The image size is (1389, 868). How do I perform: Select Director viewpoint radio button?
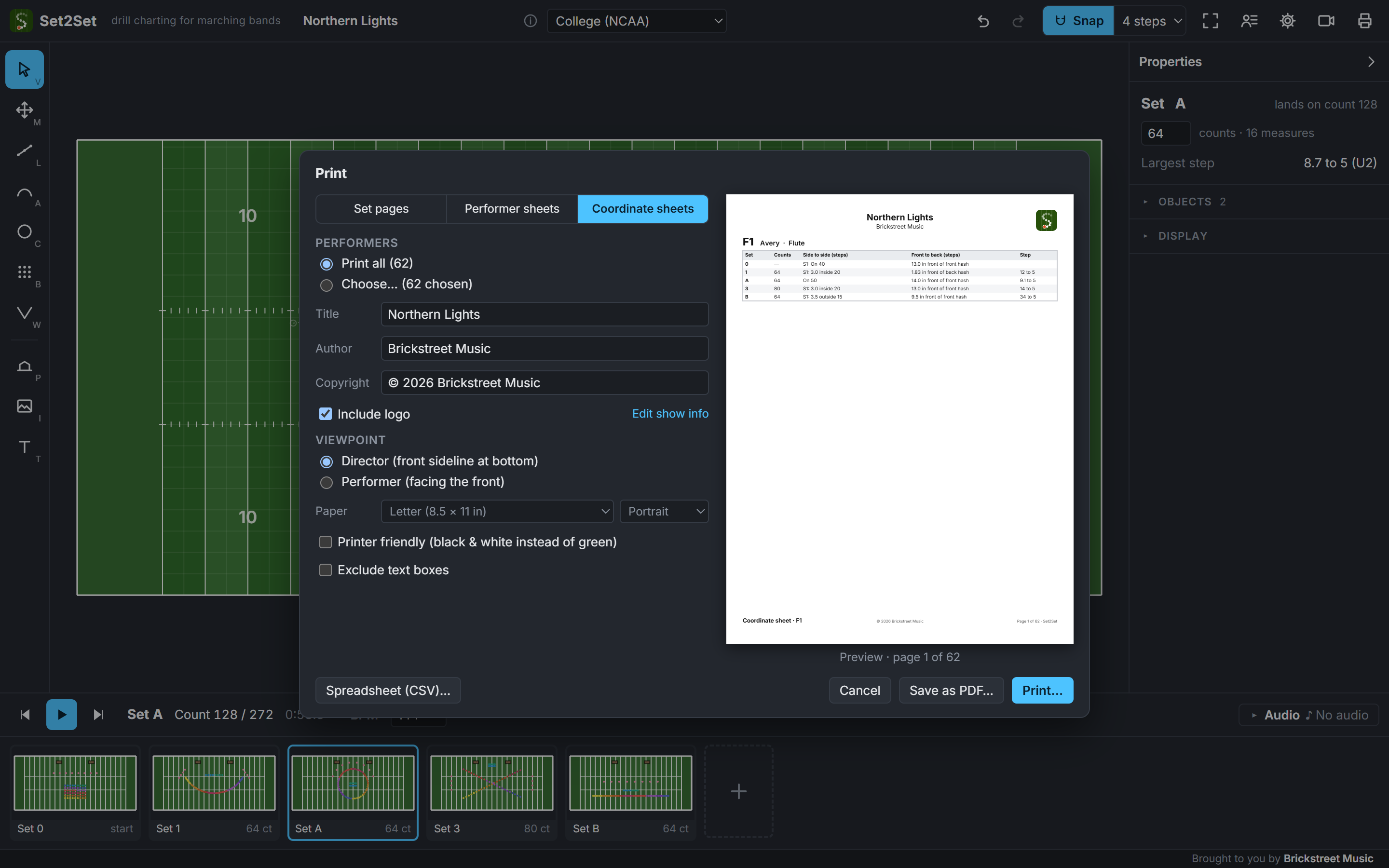pos(327,461)
